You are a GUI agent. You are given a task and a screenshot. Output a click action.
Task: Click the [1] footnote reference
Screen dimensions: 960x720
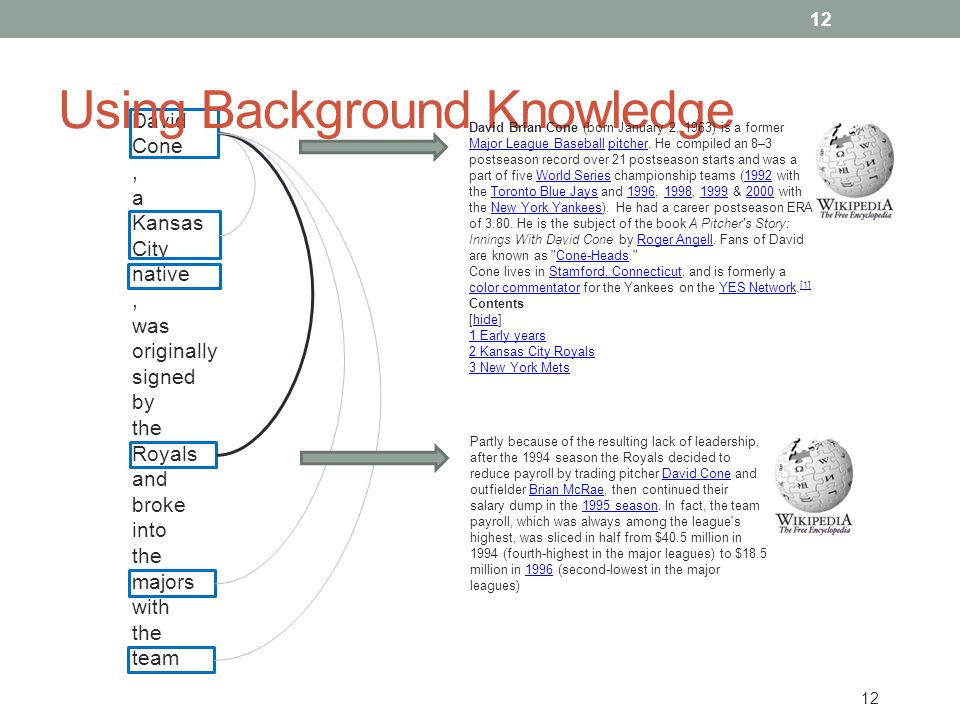pyautogui.click(x=805, y=285)
